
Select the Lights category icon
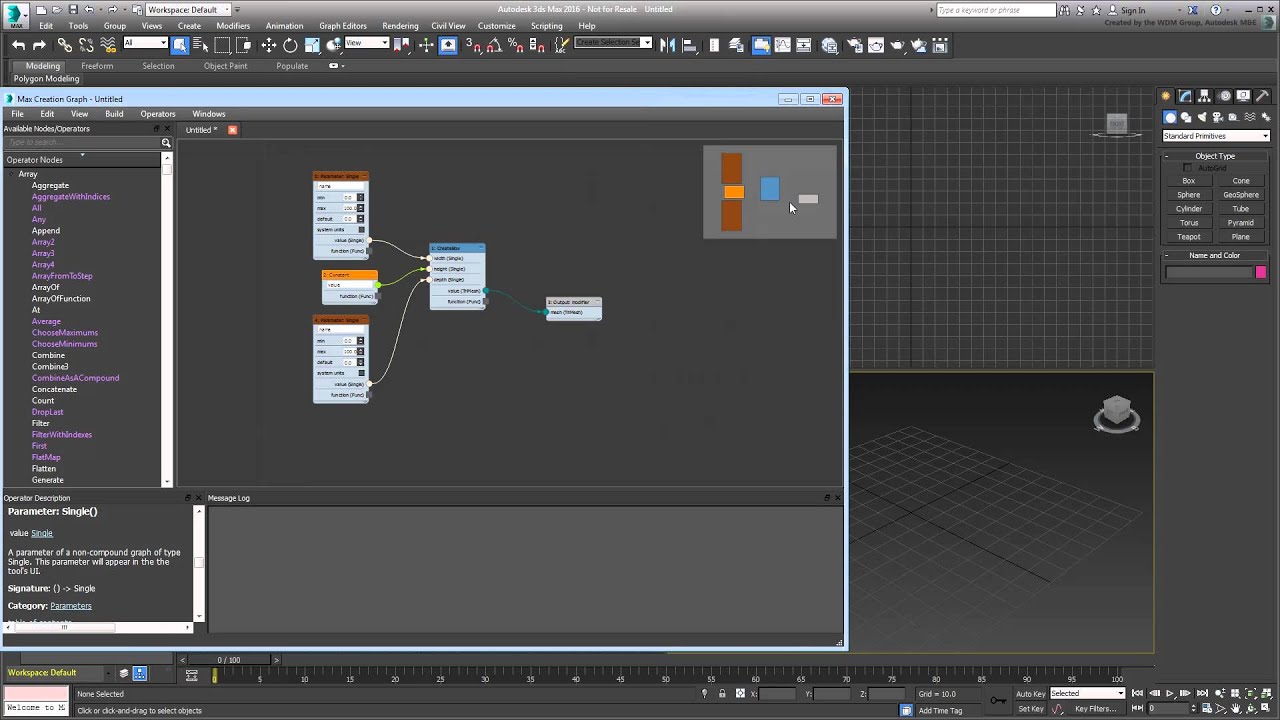coord(1202,117)
